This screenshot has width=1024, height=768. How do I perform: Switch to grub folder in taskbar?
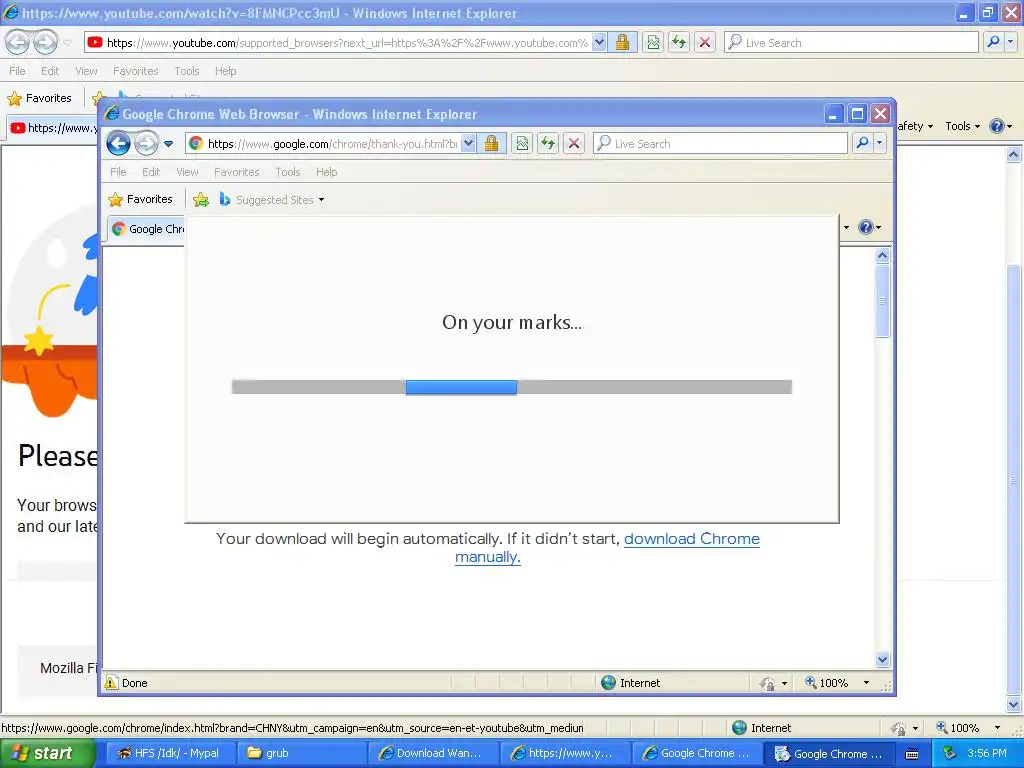[x=302, y=753]
